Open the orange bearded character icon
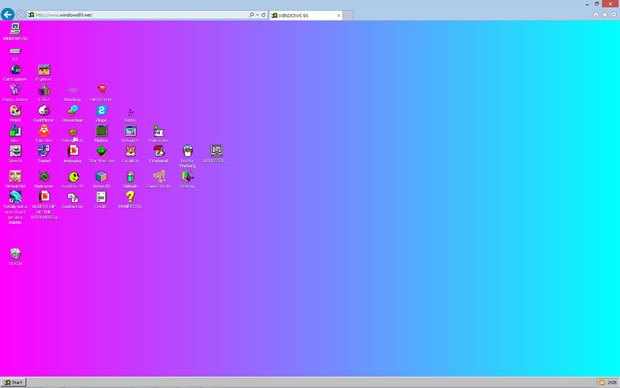 pyautogui.click(x=44, y=134)
